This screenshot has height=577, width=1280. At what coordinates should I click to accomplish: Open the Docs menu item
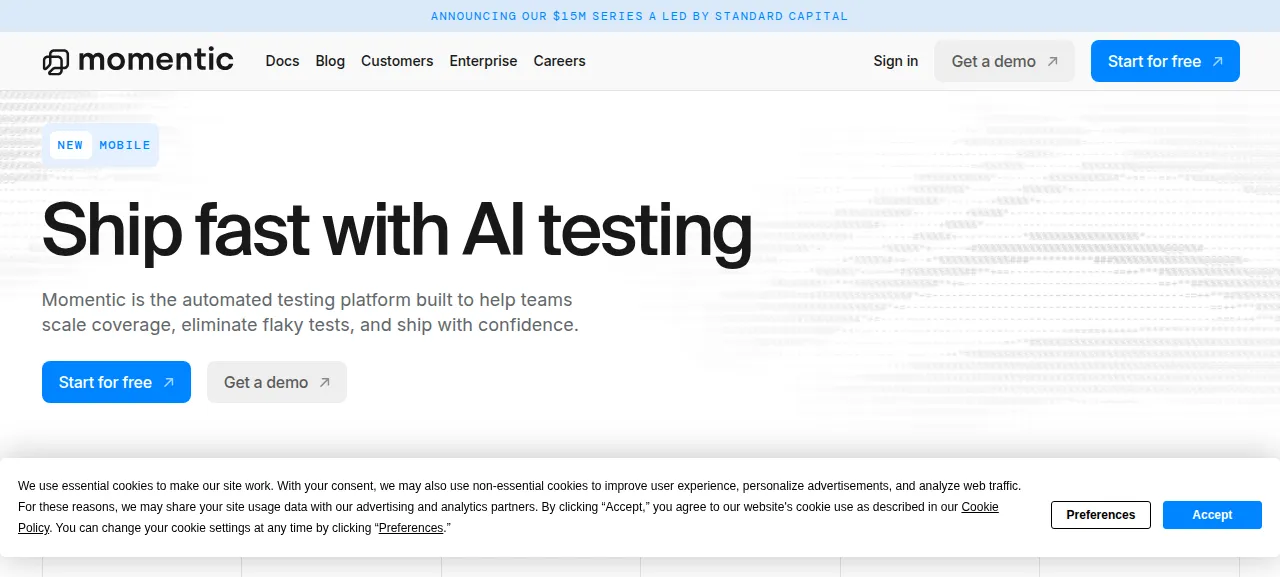[x=282, y=61]
